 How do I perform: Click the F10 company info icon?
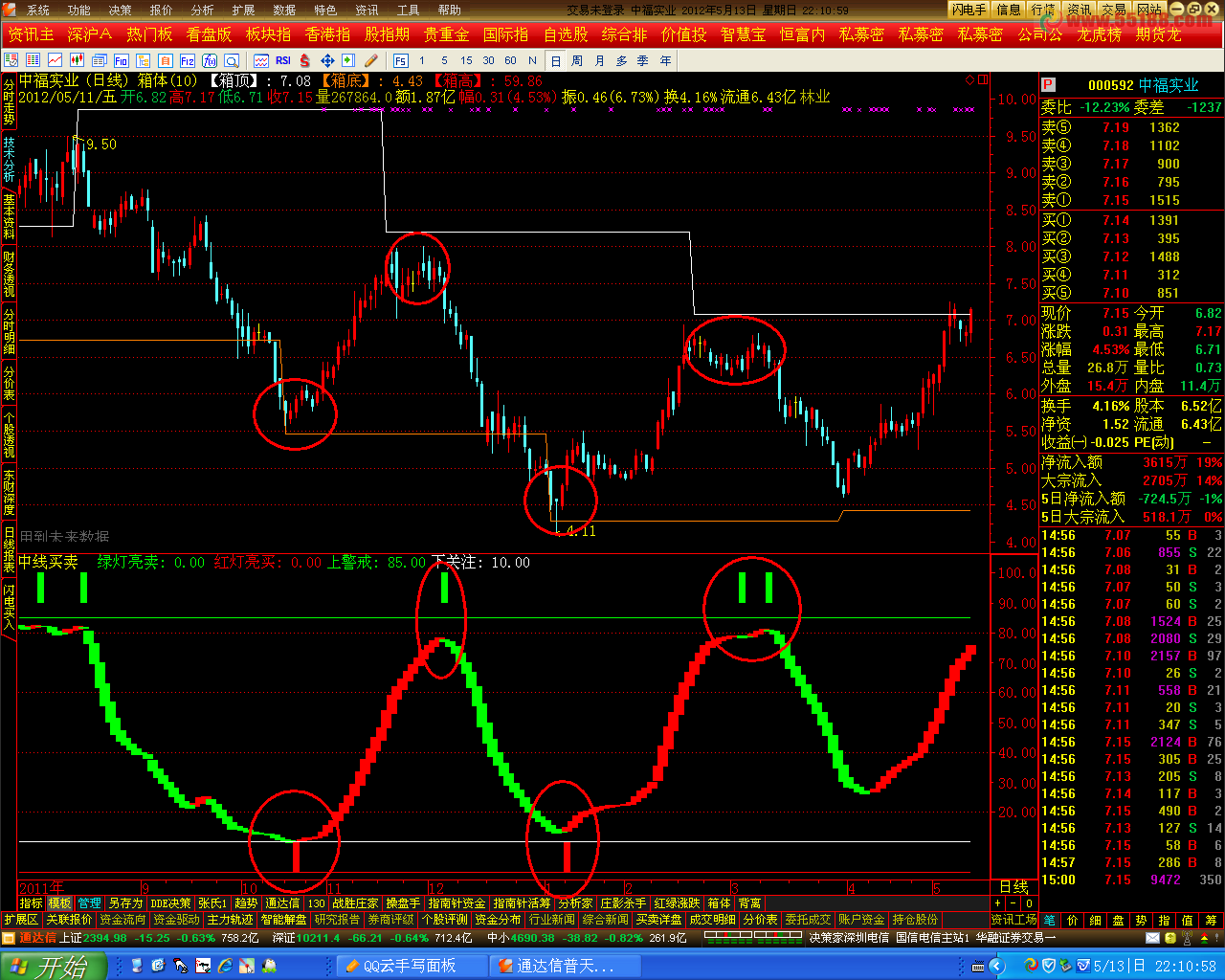[122, 60]
